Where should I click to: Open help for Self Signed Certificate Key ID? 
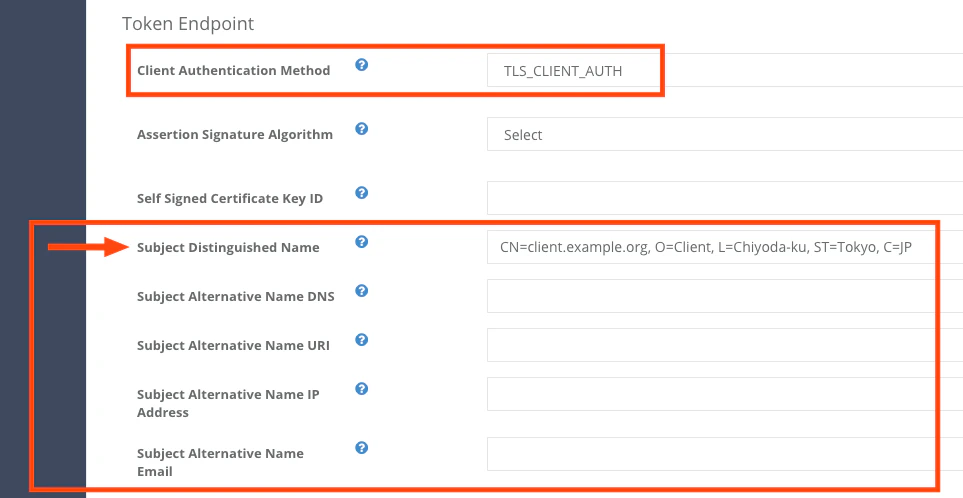362,193
